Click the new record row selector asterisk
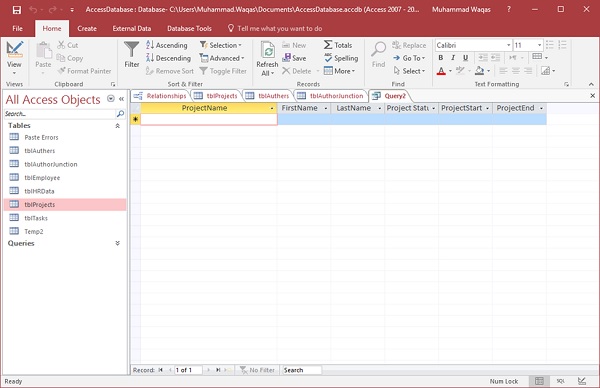600x388 pixels. tap(135, 119)
